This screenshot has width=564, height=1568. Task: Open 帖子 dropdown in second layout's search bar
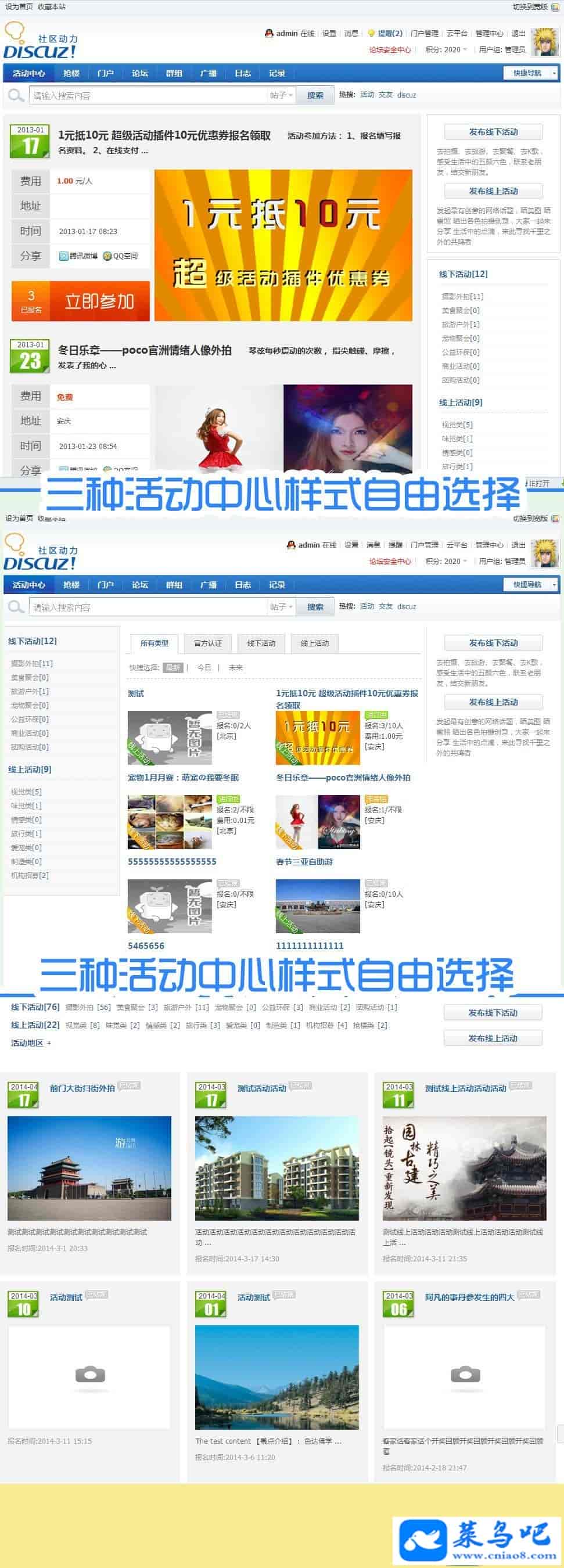pyautogui.click(x=281, y=607)
